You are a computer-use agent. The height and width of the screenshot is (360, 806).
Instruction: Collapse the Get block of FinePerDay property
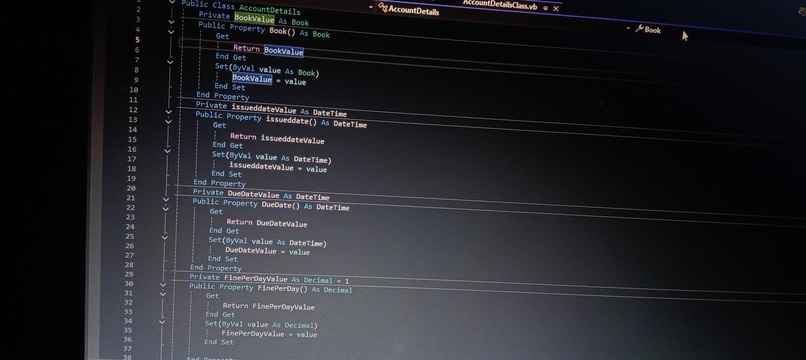coord(162,294)
